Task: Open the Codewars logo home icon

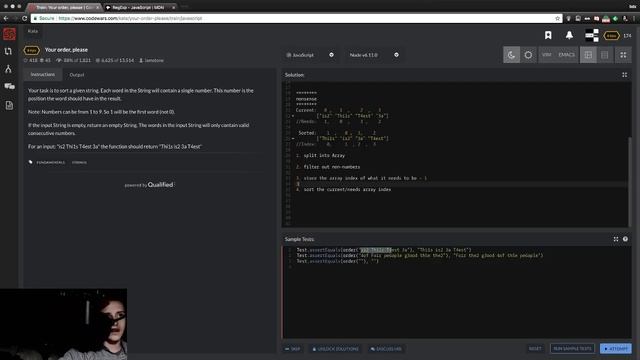Action: (9, 34)
